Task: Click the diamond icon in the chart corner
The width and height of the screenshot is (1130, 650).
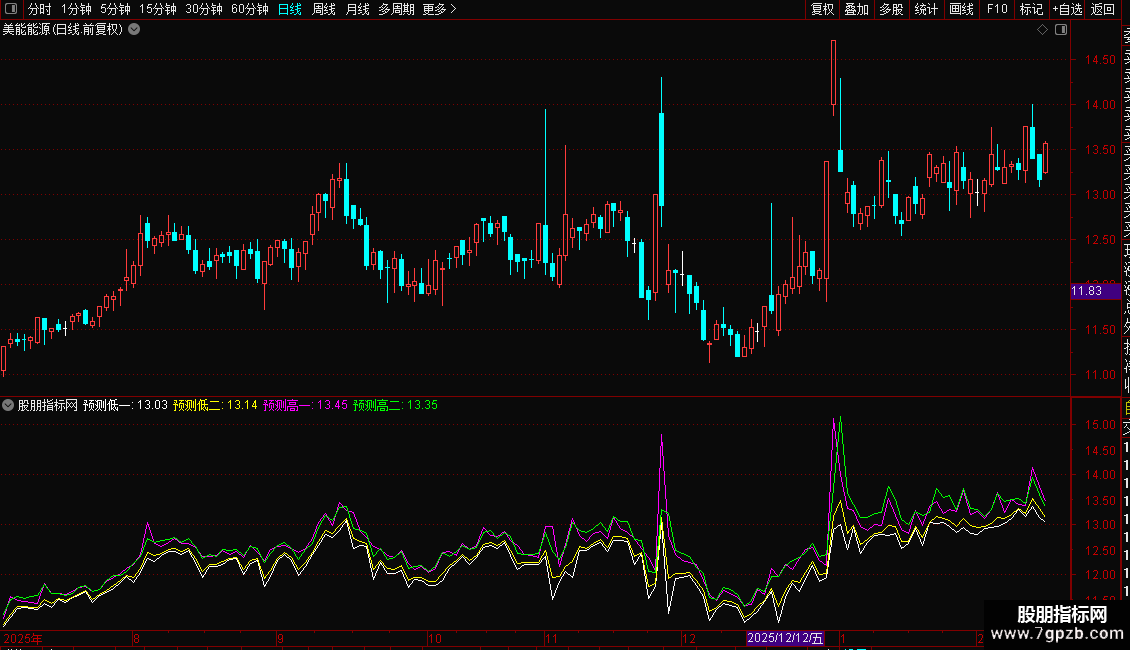Action: (x=1042, y=30)
